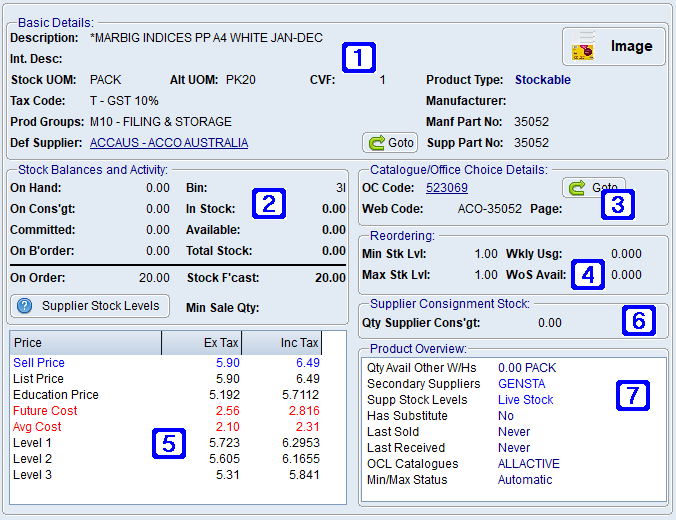The height and width of the screenshot is (520, 676).
Task: Click the GENSTA secondary supplier link
Action: pos(521,383)
